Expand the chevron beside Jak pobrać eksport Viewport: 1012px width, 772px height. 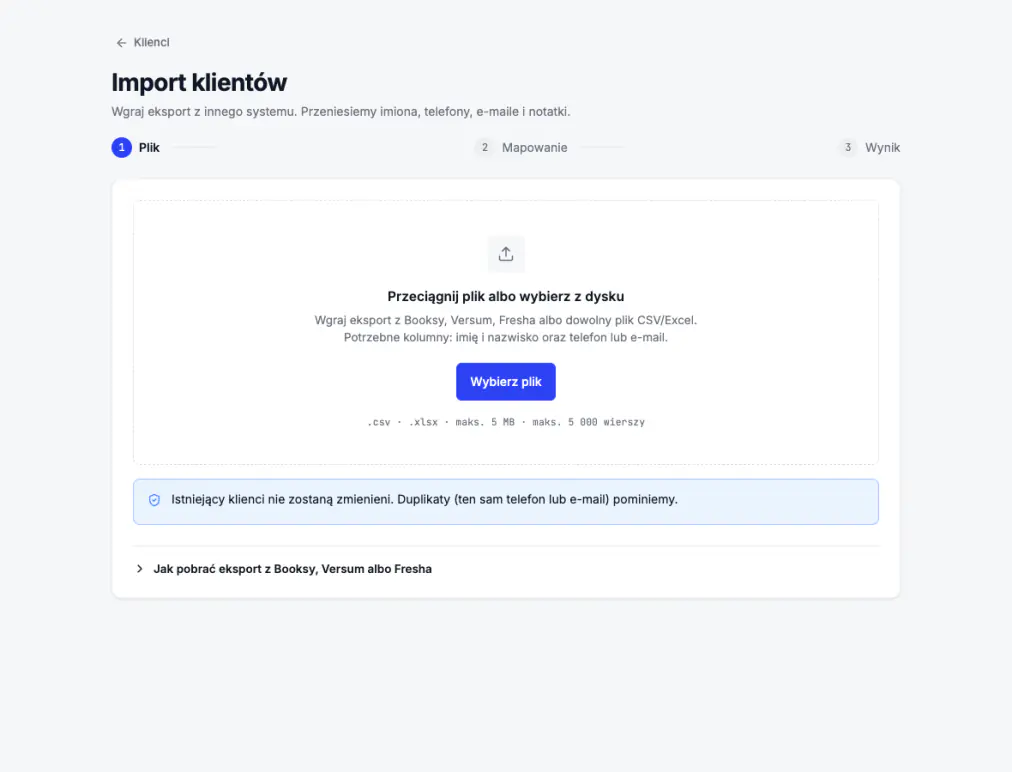(139, 569)
